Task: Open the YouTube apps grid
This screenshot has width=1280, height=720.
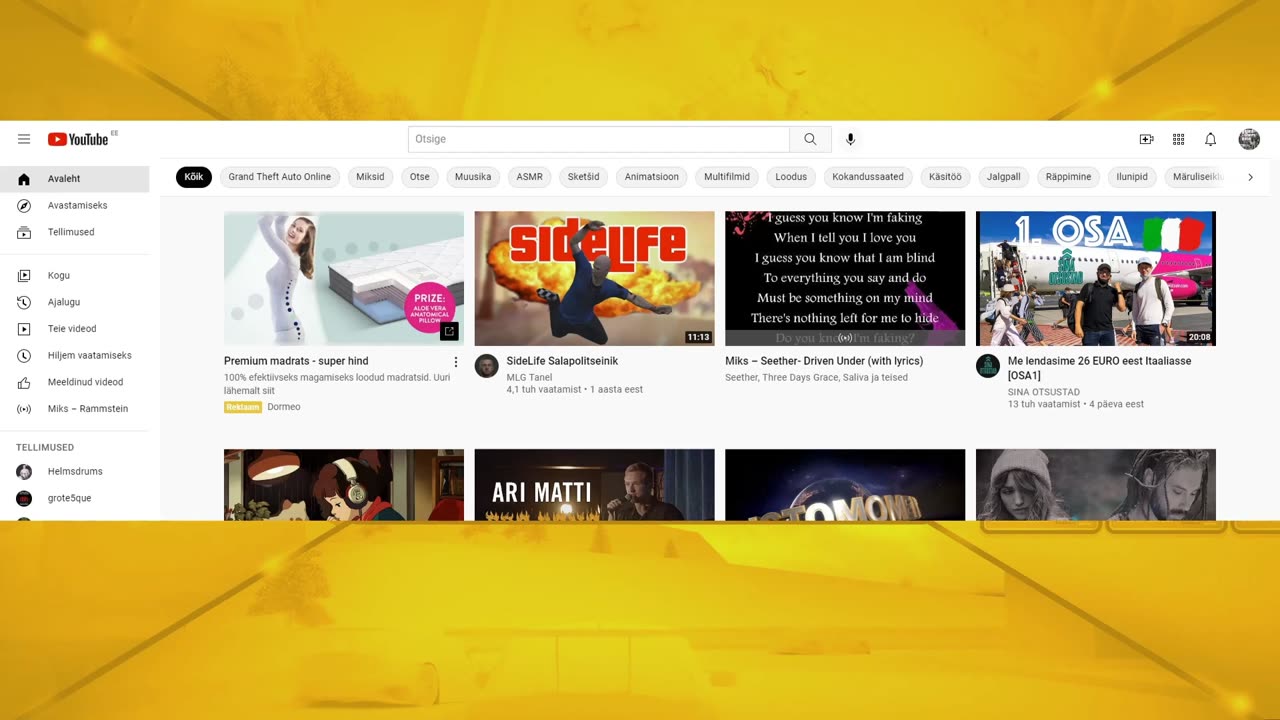Action: pyautogui.click(x=1178, y=139)
